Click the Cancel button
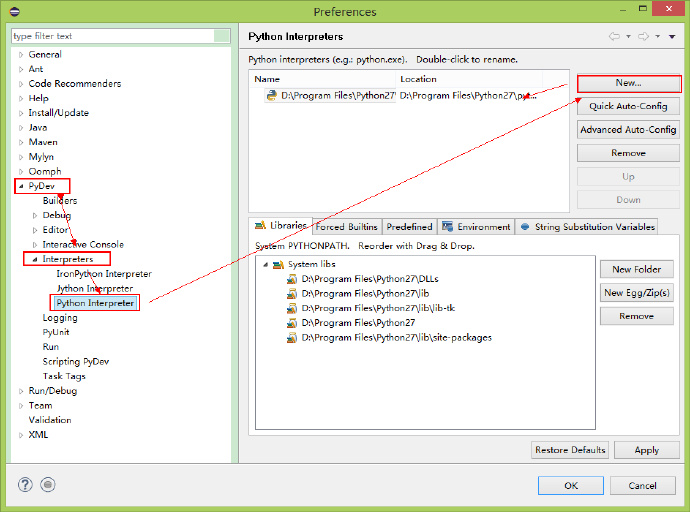 point(642,486)
